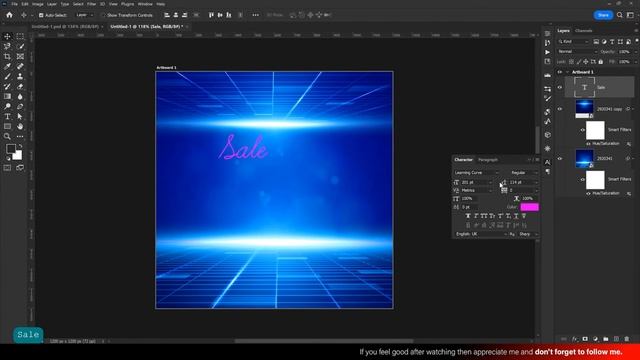Delete layer trash icon
The height and width of the screenshot is (360, 640).
tap(627, 339)
